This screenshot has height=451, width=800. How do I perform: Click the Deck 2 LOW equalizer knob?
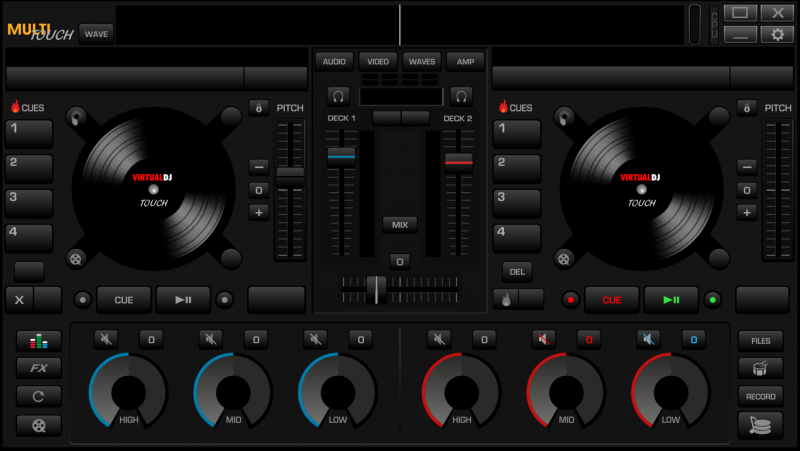pyautogui.click(x=670, y=391)
